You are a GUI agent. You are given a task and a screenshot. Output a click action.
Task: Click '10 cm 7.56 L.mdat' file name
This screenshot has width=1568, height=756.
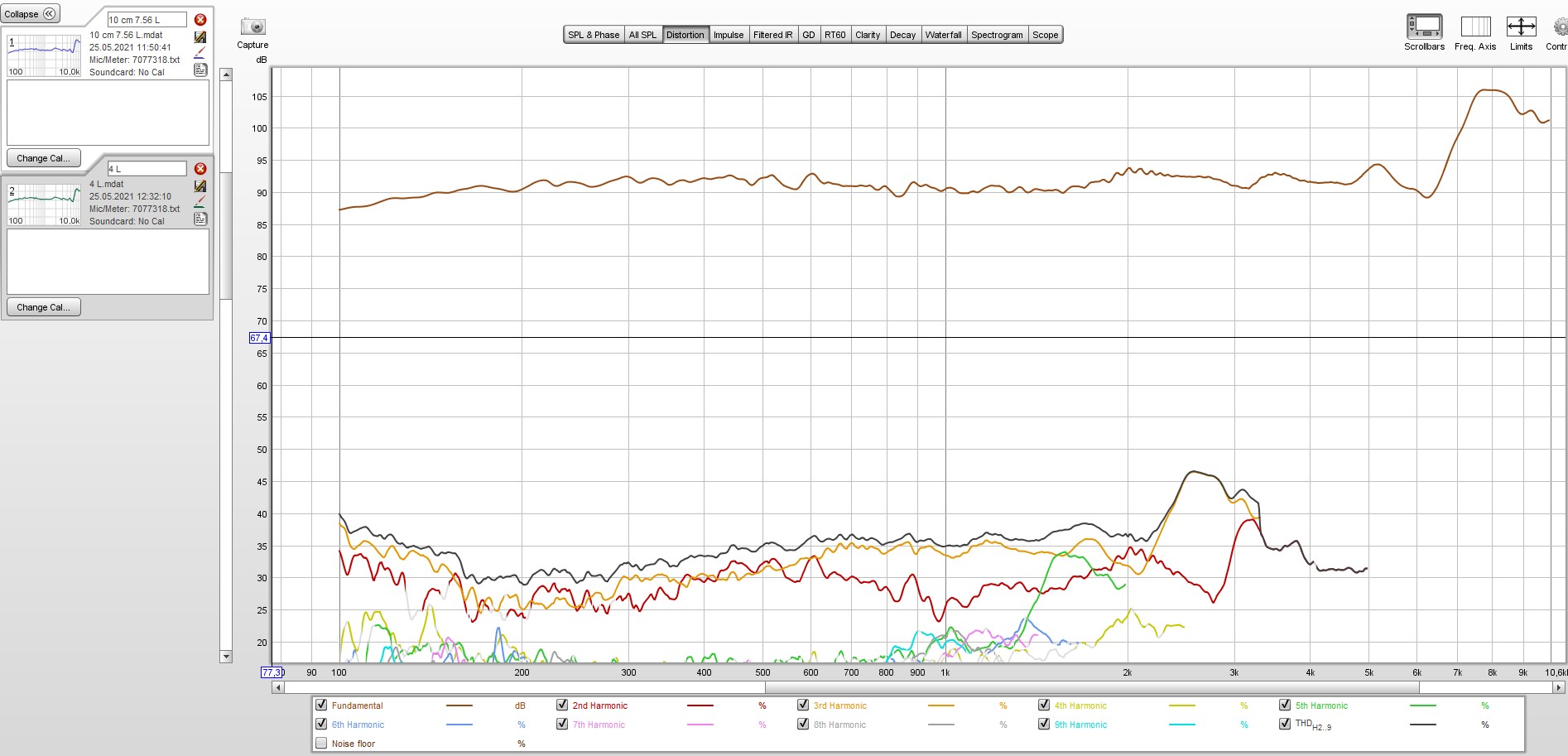[126, 35]
